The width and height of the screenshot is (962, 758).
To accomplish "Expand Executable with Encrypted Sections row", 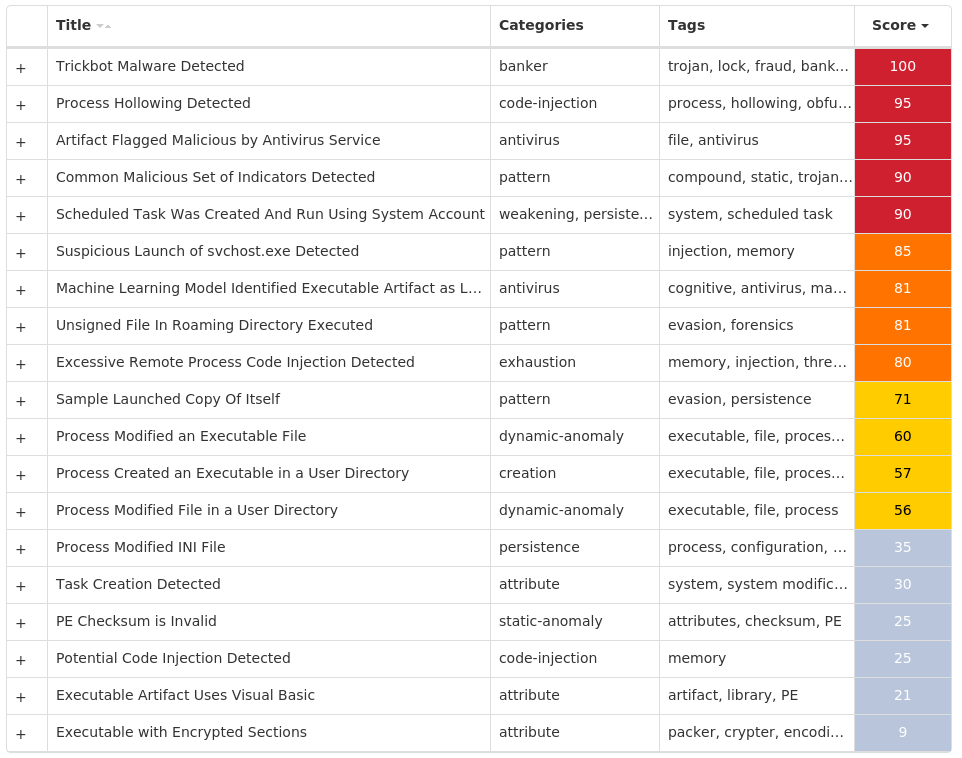I will click(x=21, y=734).
